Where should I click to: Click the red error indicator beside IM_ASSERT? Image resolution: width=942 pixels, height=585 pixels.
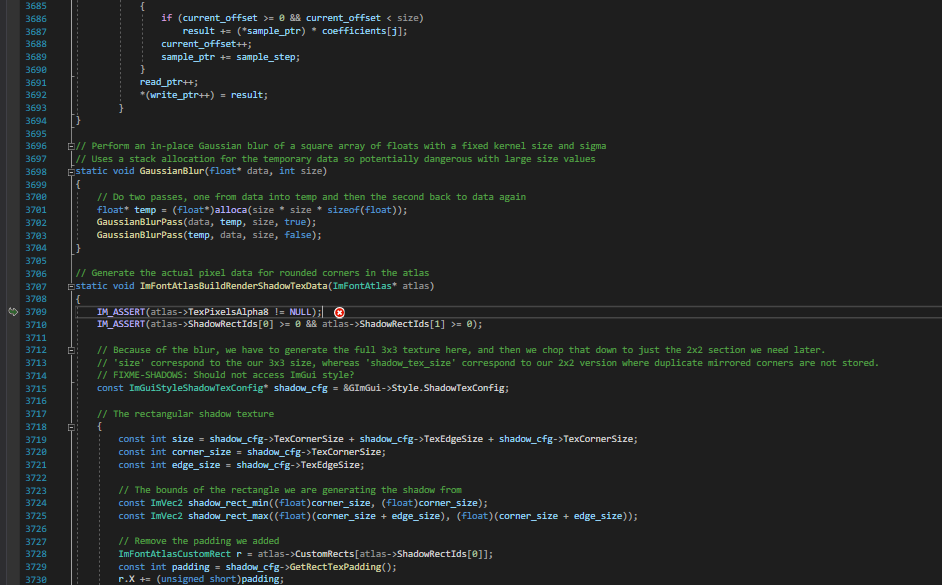[x=339, y=312]
